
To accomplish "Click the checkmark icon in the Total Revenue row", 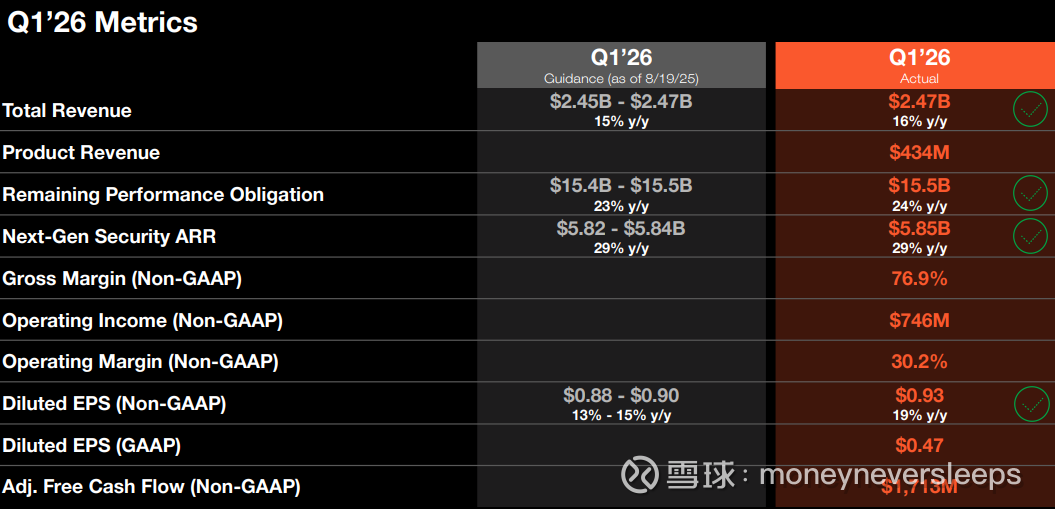I will 1030,109.
